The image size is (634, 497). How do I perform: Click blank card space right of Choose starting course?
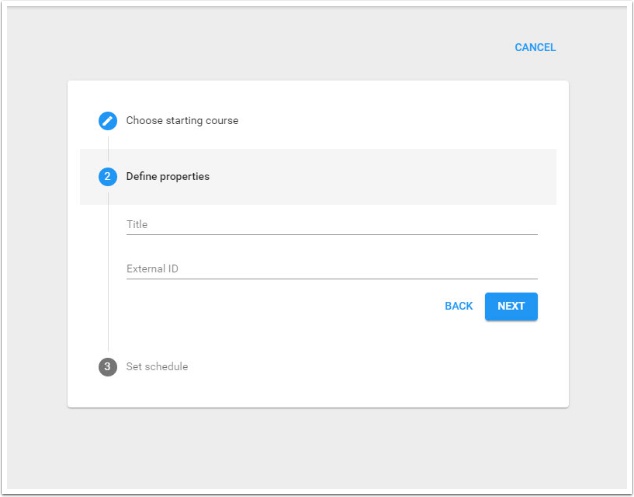coord(420,121)
